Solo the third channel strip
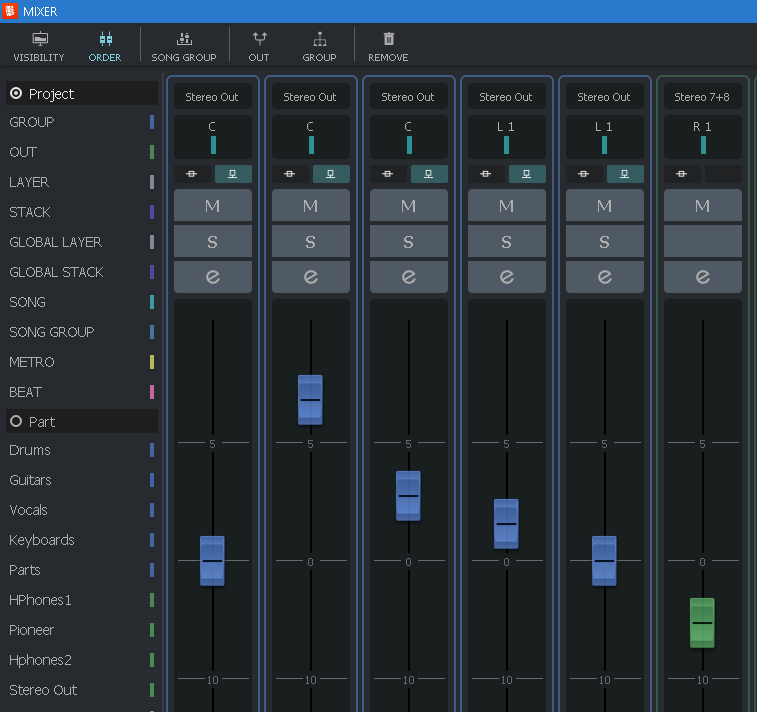Screen dimensions: 757x712 pyautogui.click(x=408, y=241)
